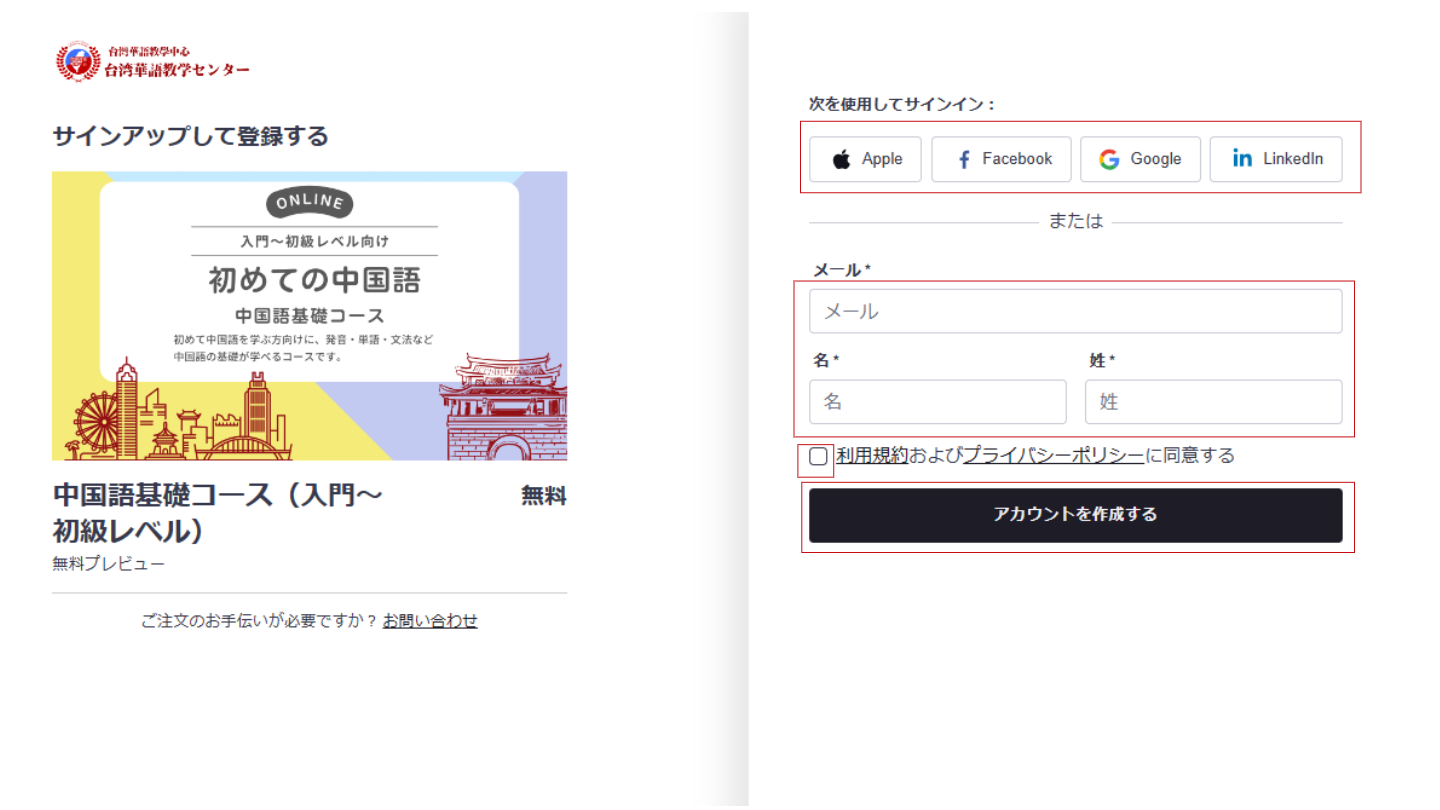The width and height of the screenshot is (1440, 810).
Task: Open the 利用規約 link
Action: (x=871, y=456)
